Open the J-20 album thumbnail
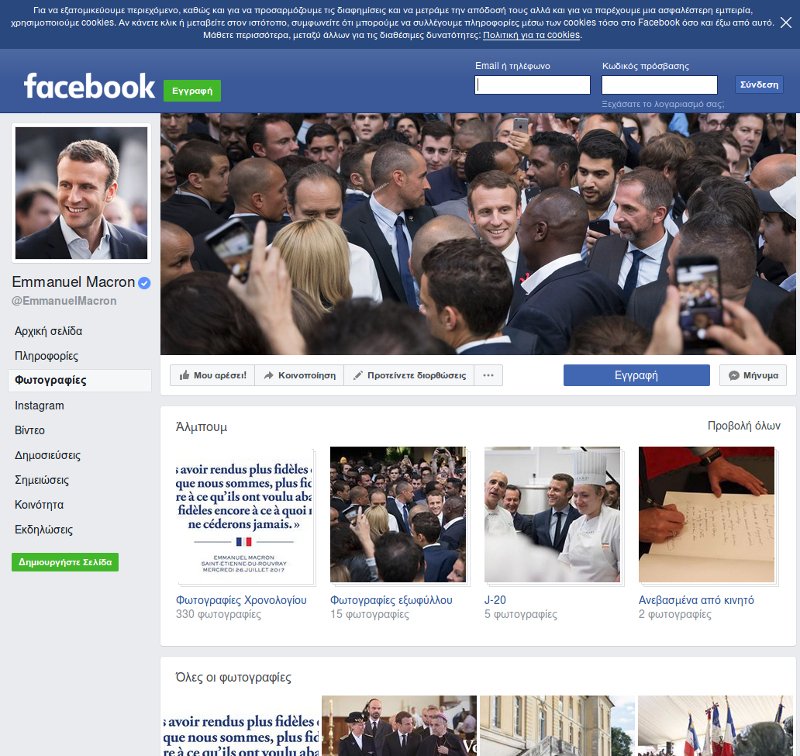This screenshot has width=800, height=756. point(553,515)
